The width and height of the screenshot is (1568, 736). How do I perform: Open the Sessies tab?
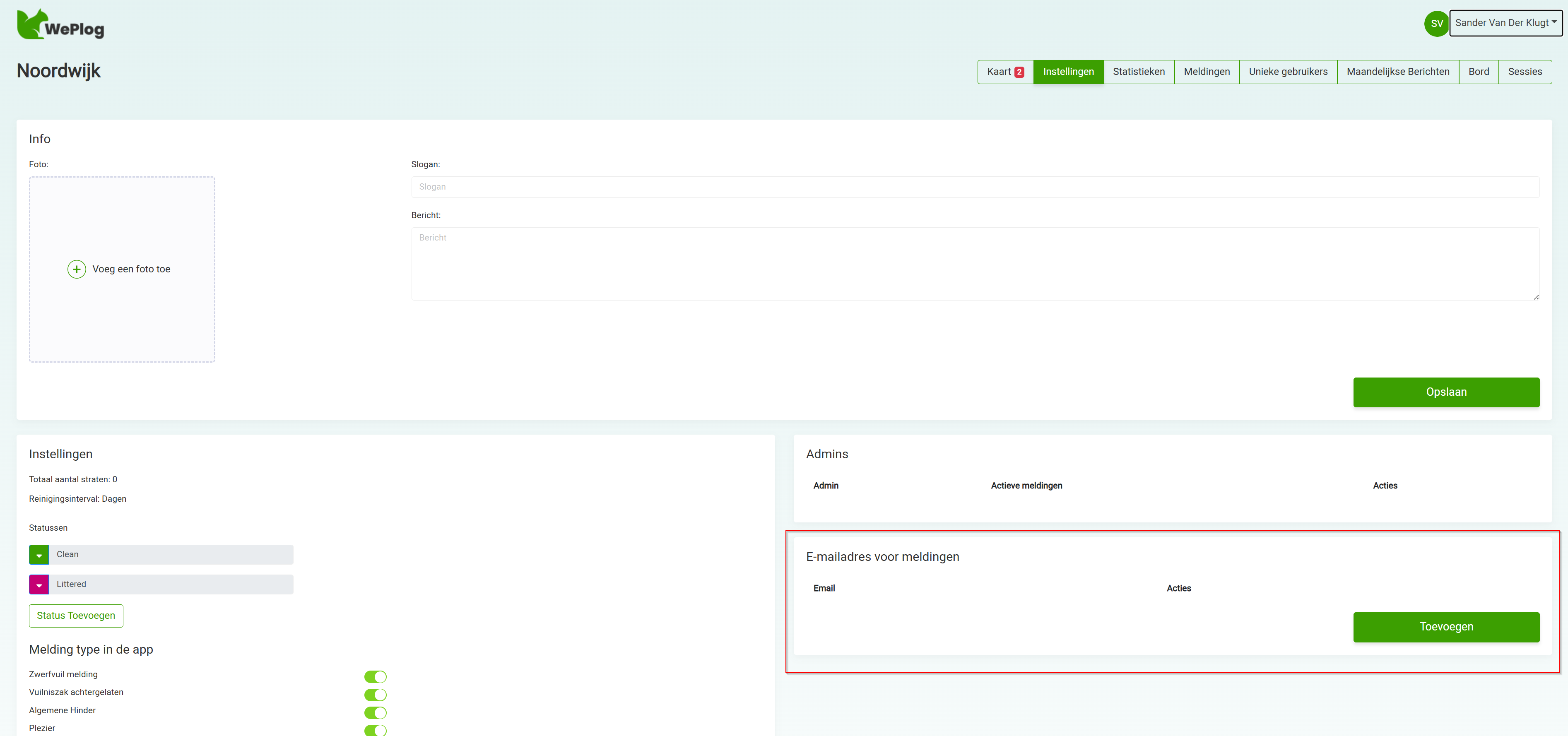[x=1525, y=72]
